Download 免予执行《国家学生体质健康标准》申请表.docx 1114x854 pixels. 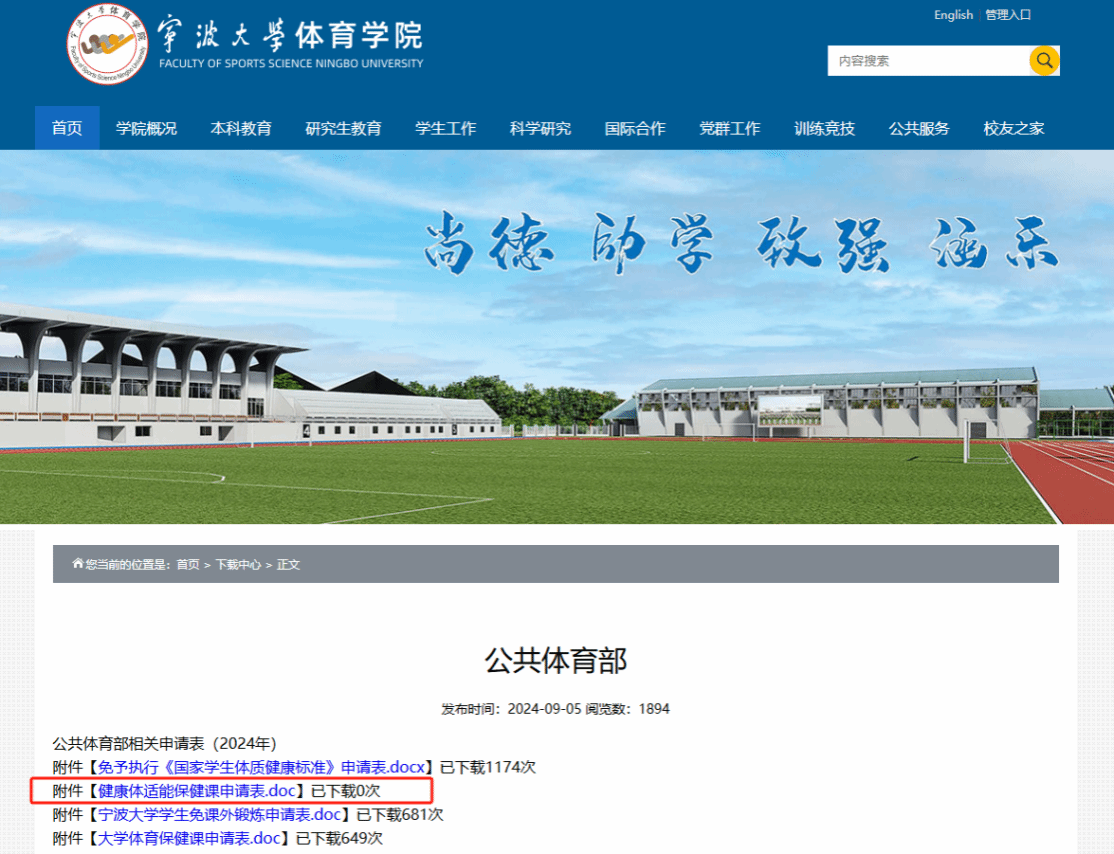(262, 767)
